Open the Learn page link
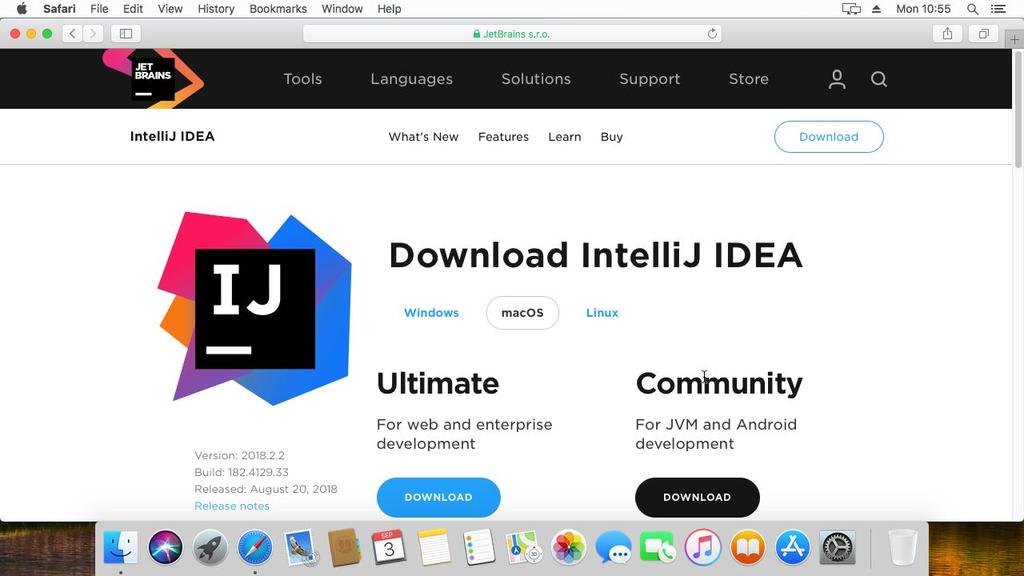The height and width of the screenshot is (576, 1024). (564, 136)
